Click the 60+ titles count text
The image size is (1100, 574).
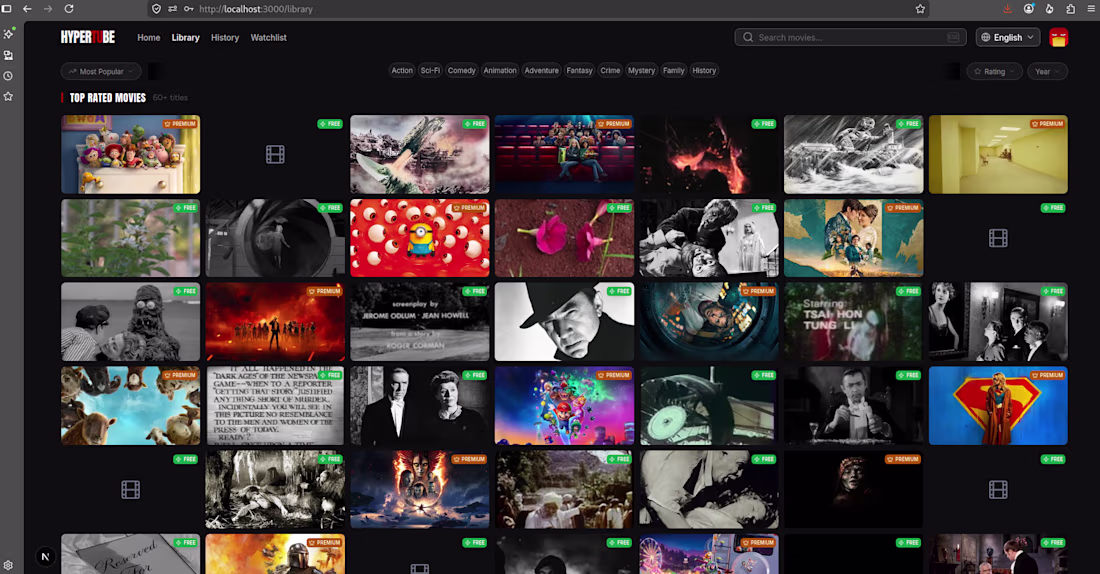pyautogui.click(x=170, y=98)
